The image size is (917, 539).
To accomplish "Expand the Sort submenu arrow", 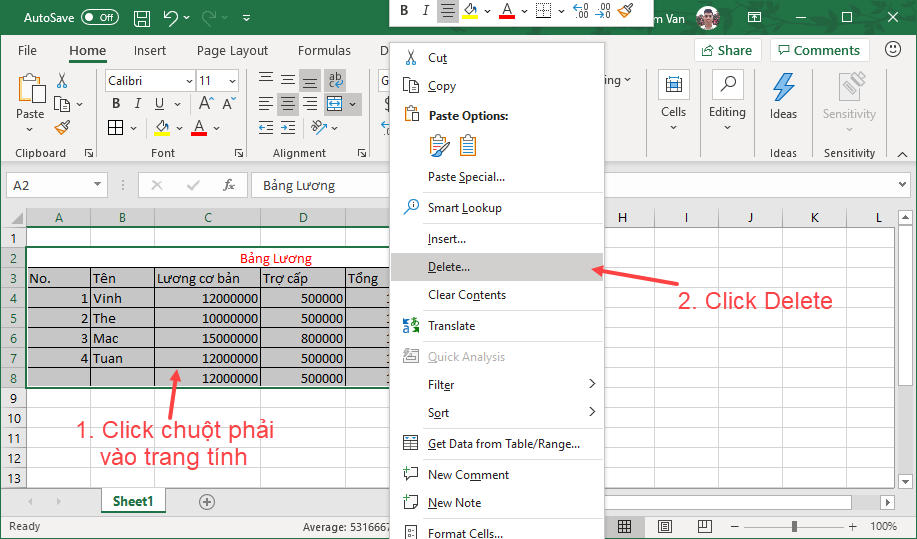I will 592,412.
